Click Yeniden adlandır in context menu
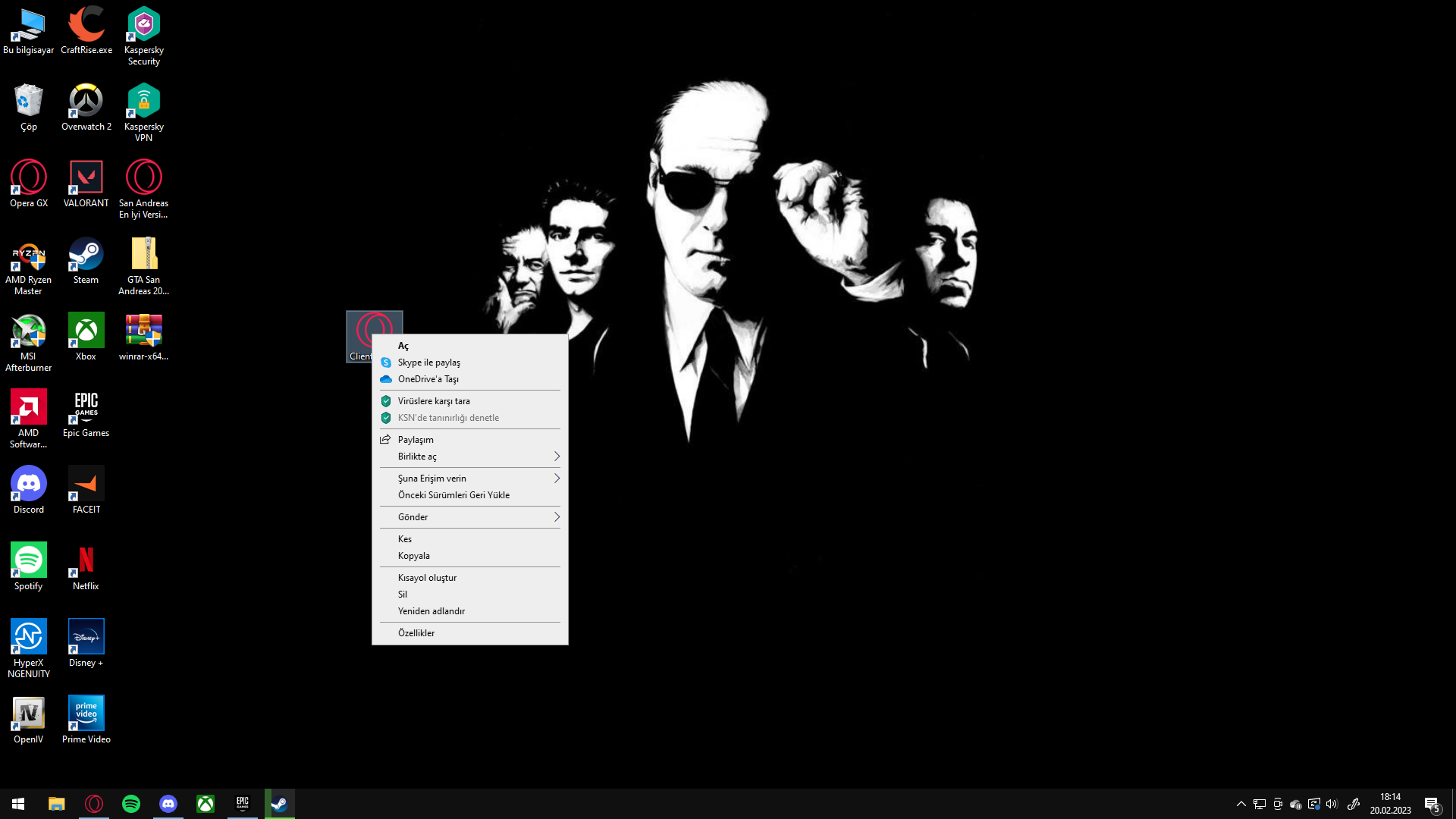 tap(431, 611)
